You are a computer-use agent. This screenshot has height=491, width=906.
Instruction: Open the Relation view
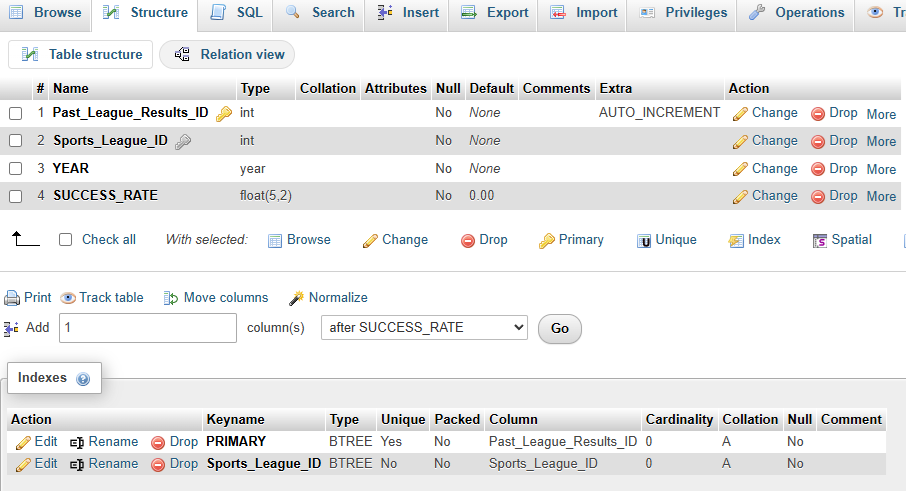228,54
